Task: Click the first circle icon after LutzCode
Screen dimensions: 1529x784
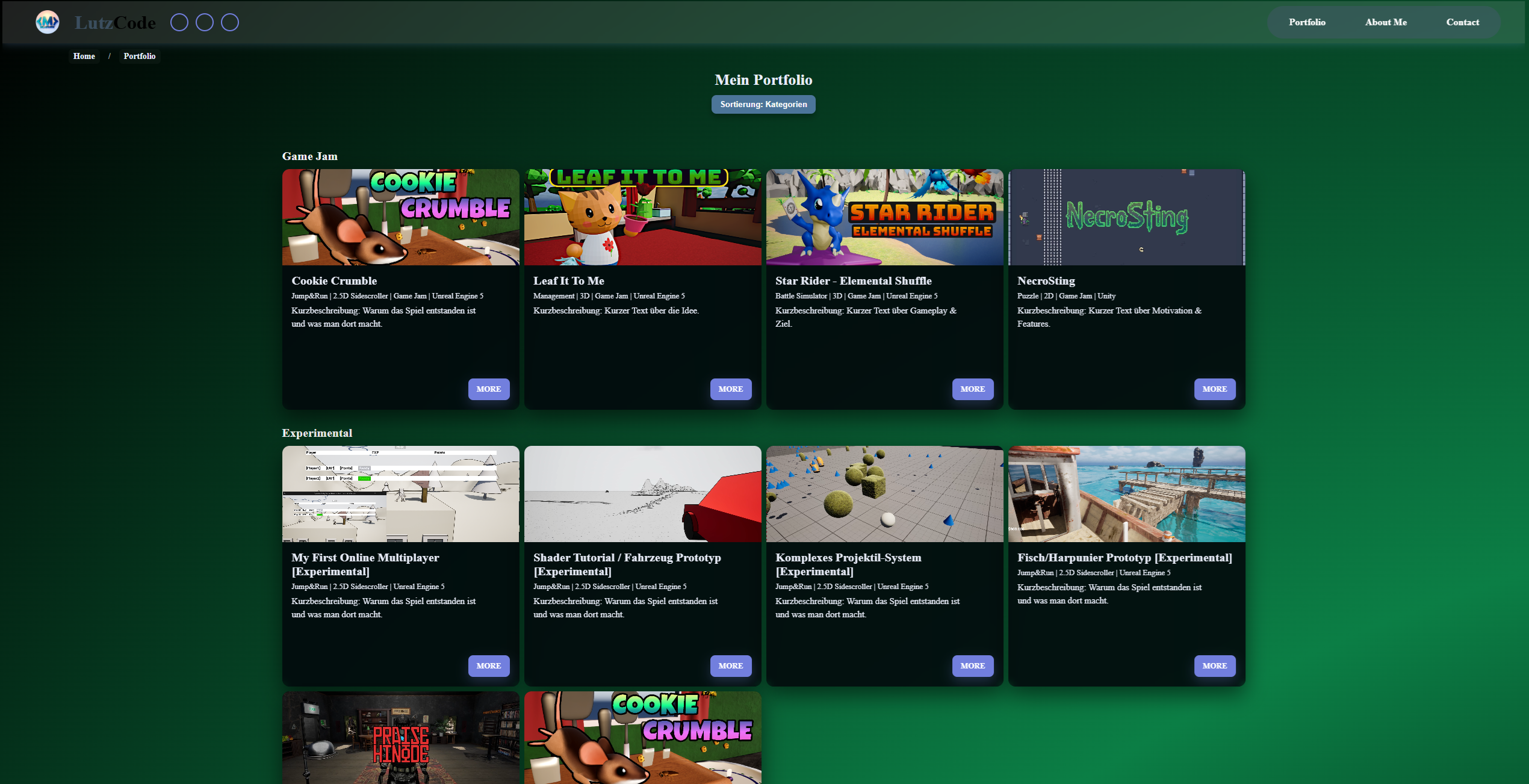Action: point(179,22)
